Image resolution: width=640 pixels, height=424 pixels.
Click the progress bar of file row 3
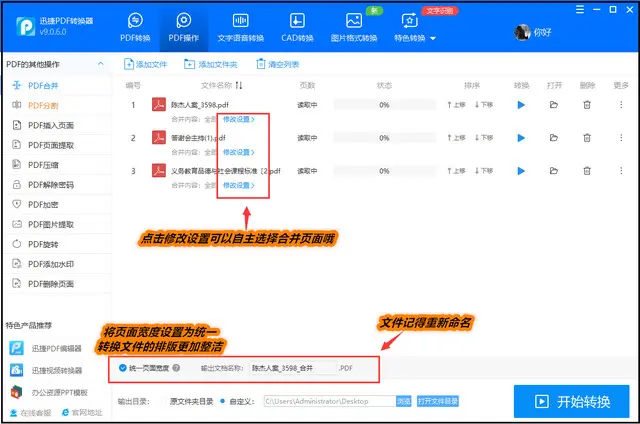click(384, 171)
